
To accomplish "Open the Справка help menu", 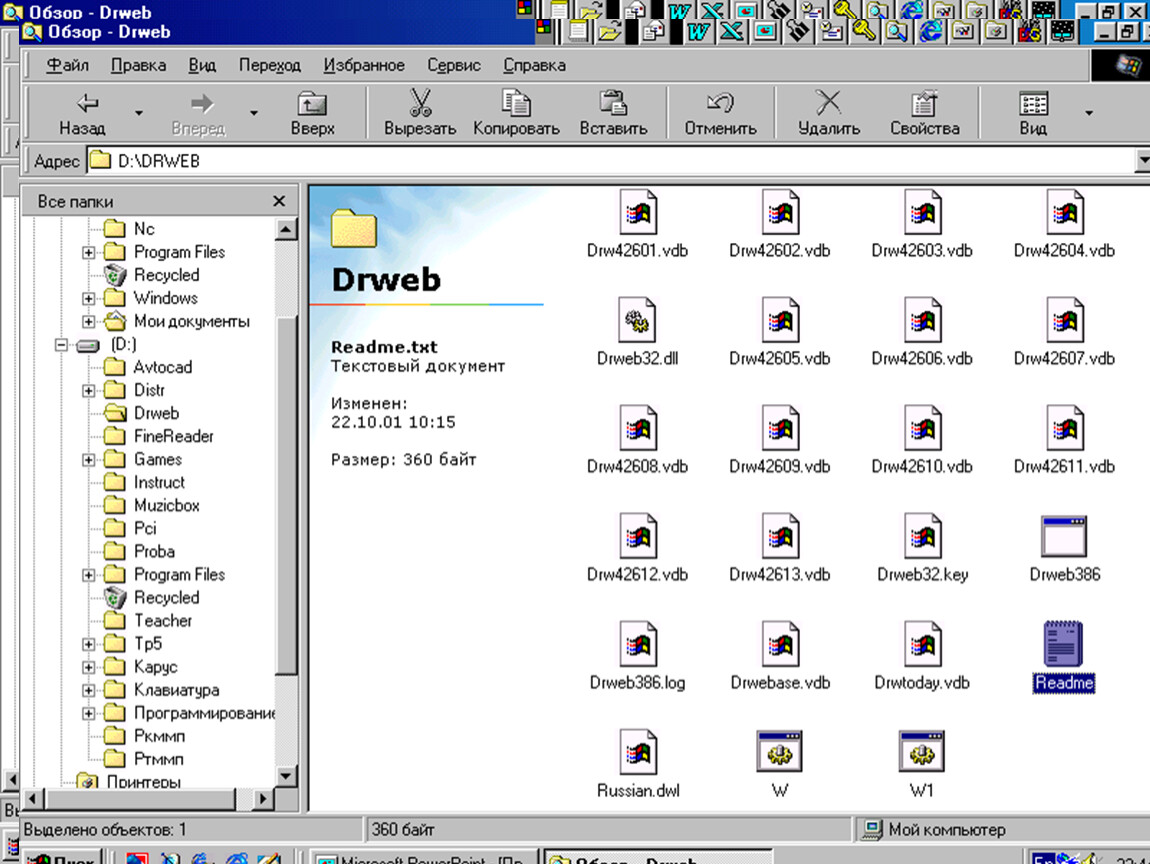I will (534, 65).
